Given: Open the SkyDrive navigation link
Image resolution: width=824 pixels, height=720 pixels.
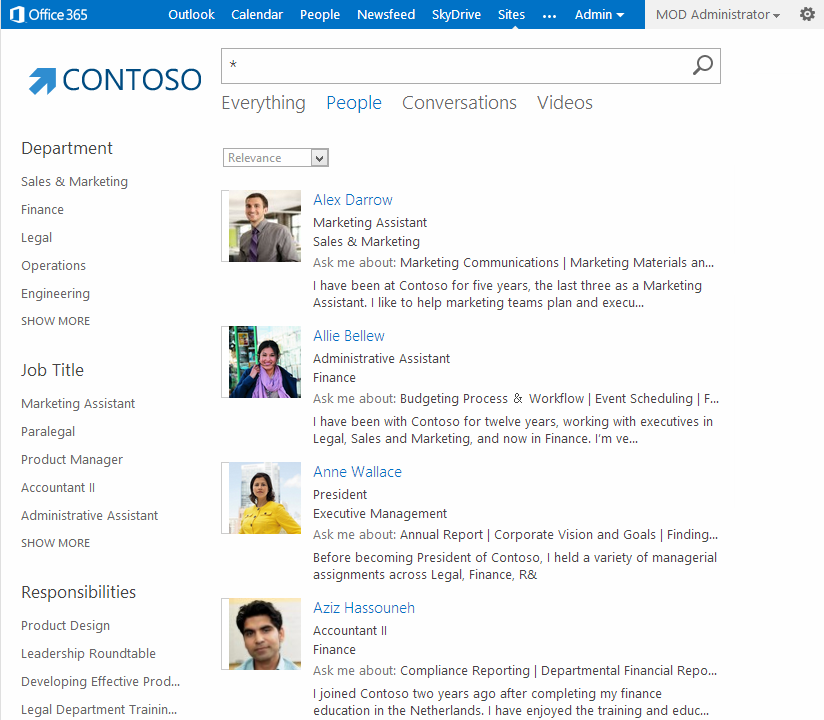Looking at the screenshot, I should (456, 15).
